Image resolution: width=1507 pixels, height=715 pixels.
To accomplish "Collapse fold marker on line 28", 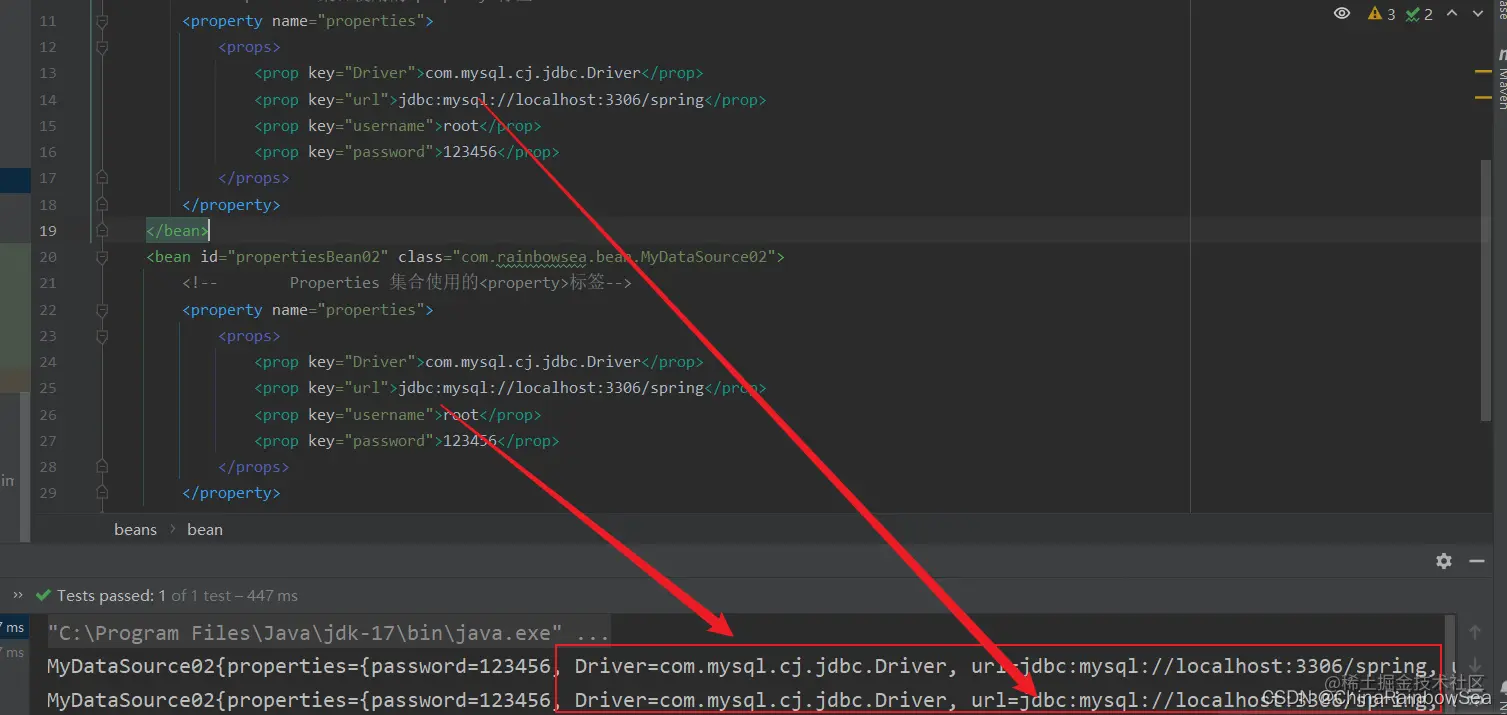I will point(102,467).
